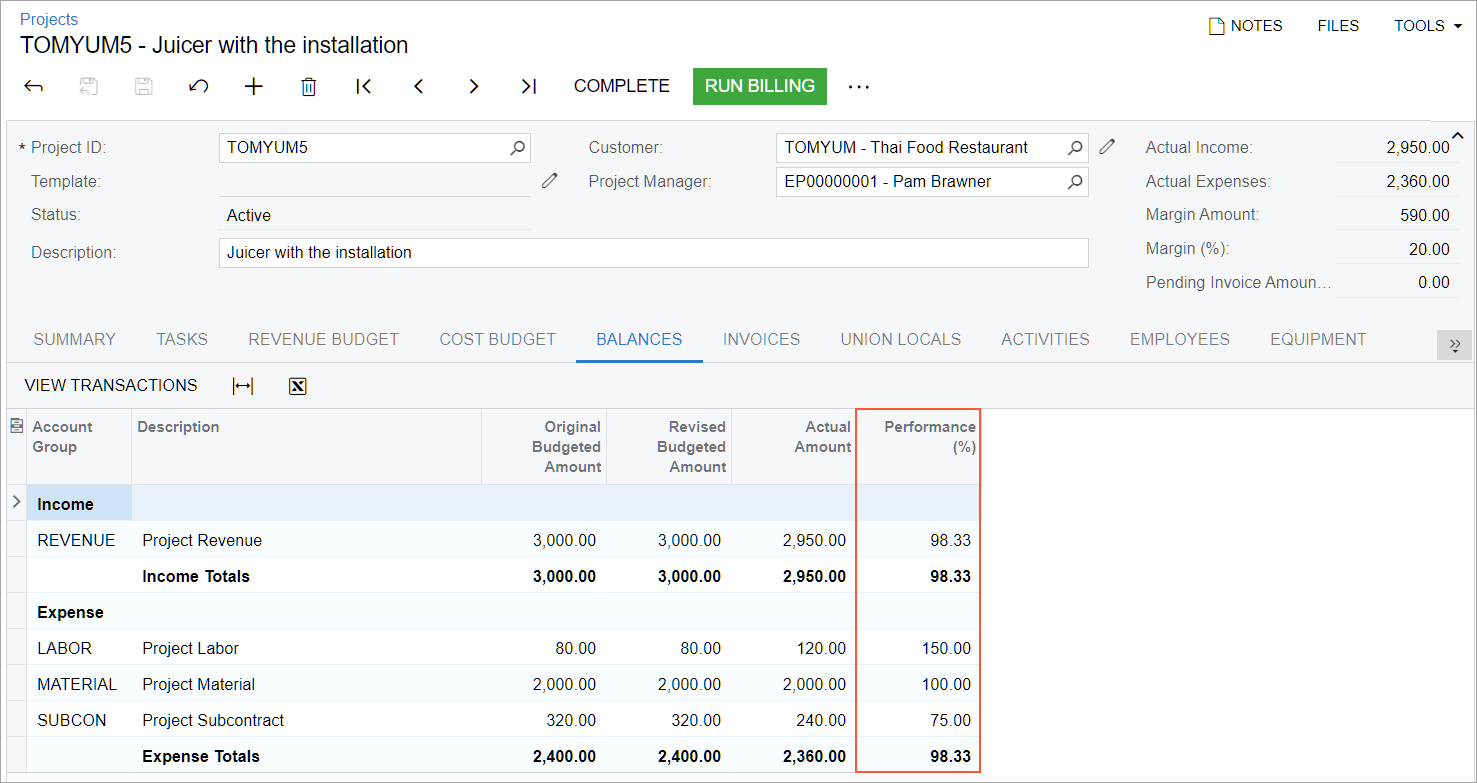Viewport: 1477px width, 783px height.
Task: Collapse the form summary panel
Action: point(1458,136)
